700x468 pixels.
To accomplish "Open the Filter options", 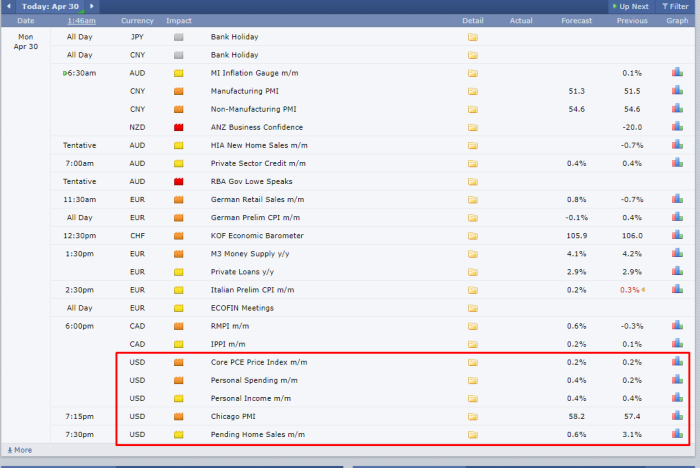I will tap(675, 6).
